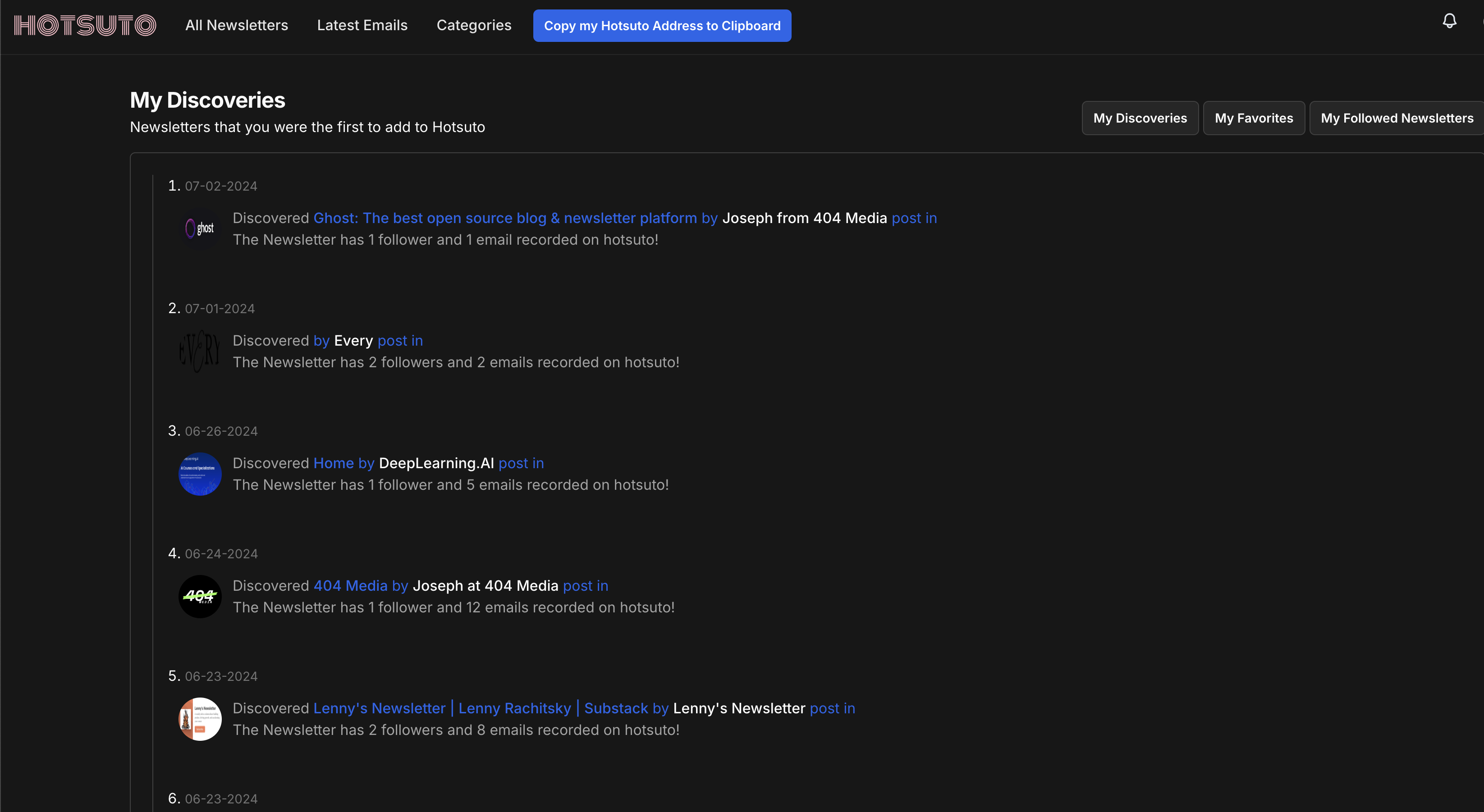Screen dimensions: 1484x812
Task: Open the Every newsletter logo thumbnail
Action: tap(200, 351)
